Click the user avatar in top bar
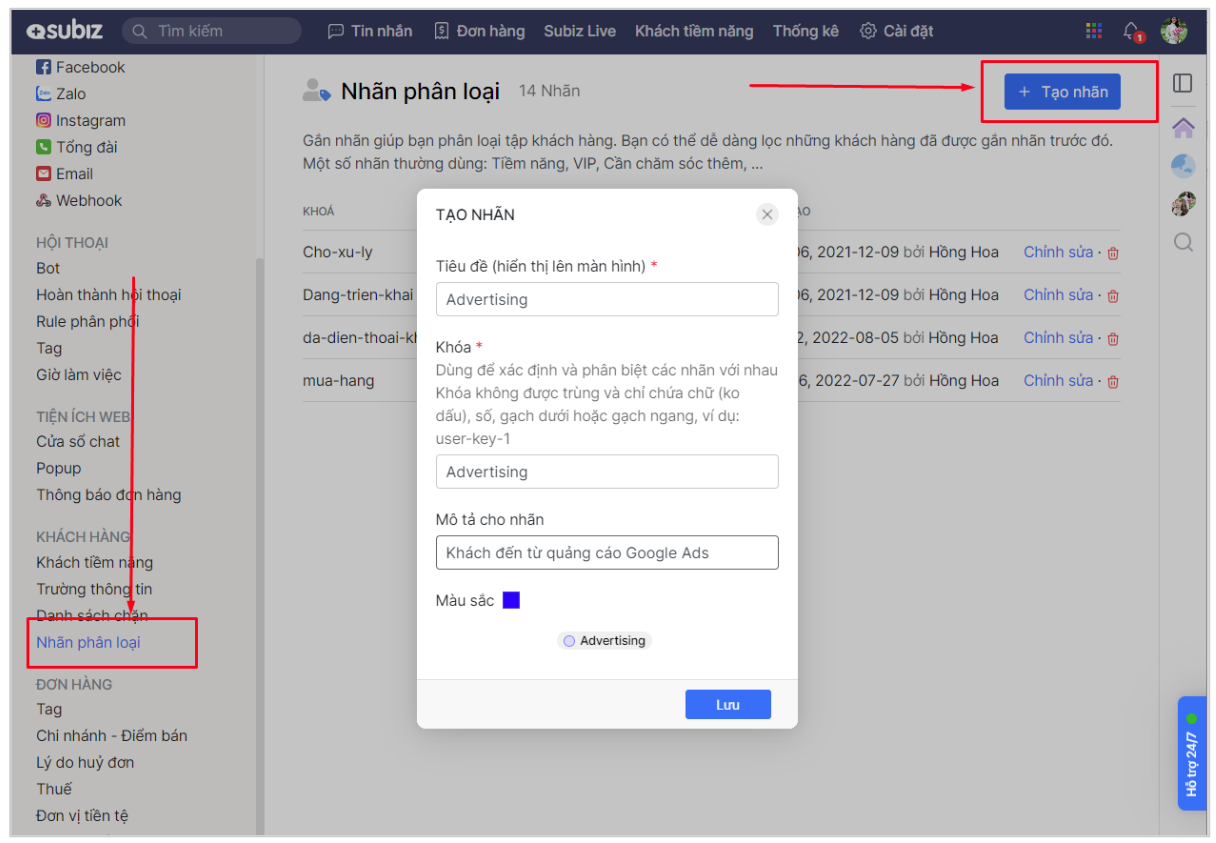 (x=1173, y=31)
